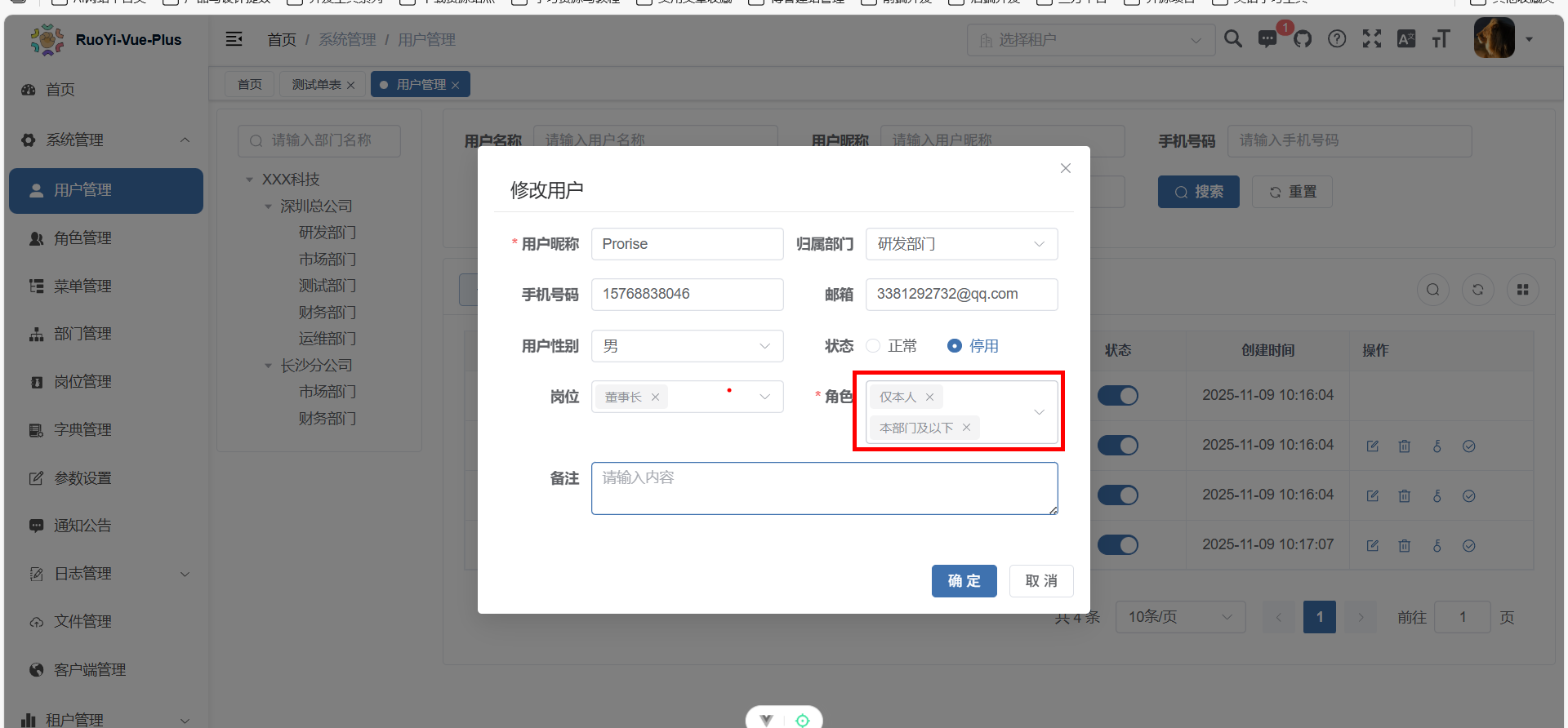Select the 正常 status radio button
Viewport: 1568px width, 728px height.
pos(873,346)
